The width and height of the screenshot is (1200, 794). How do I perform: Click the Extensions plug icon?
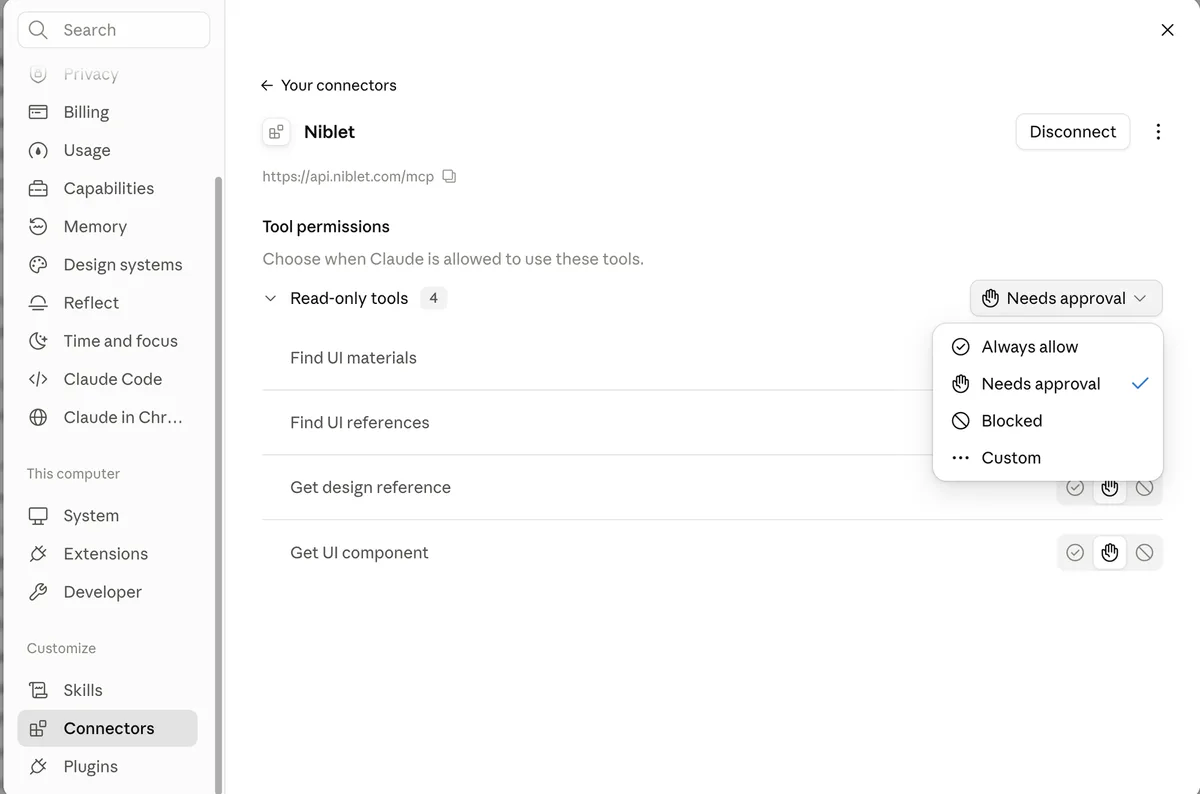click(38, 554)
